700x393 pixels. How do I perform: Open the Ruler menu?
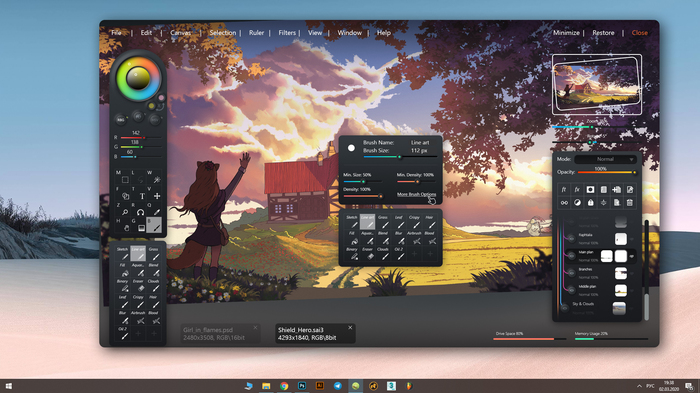tap(256, 33)
